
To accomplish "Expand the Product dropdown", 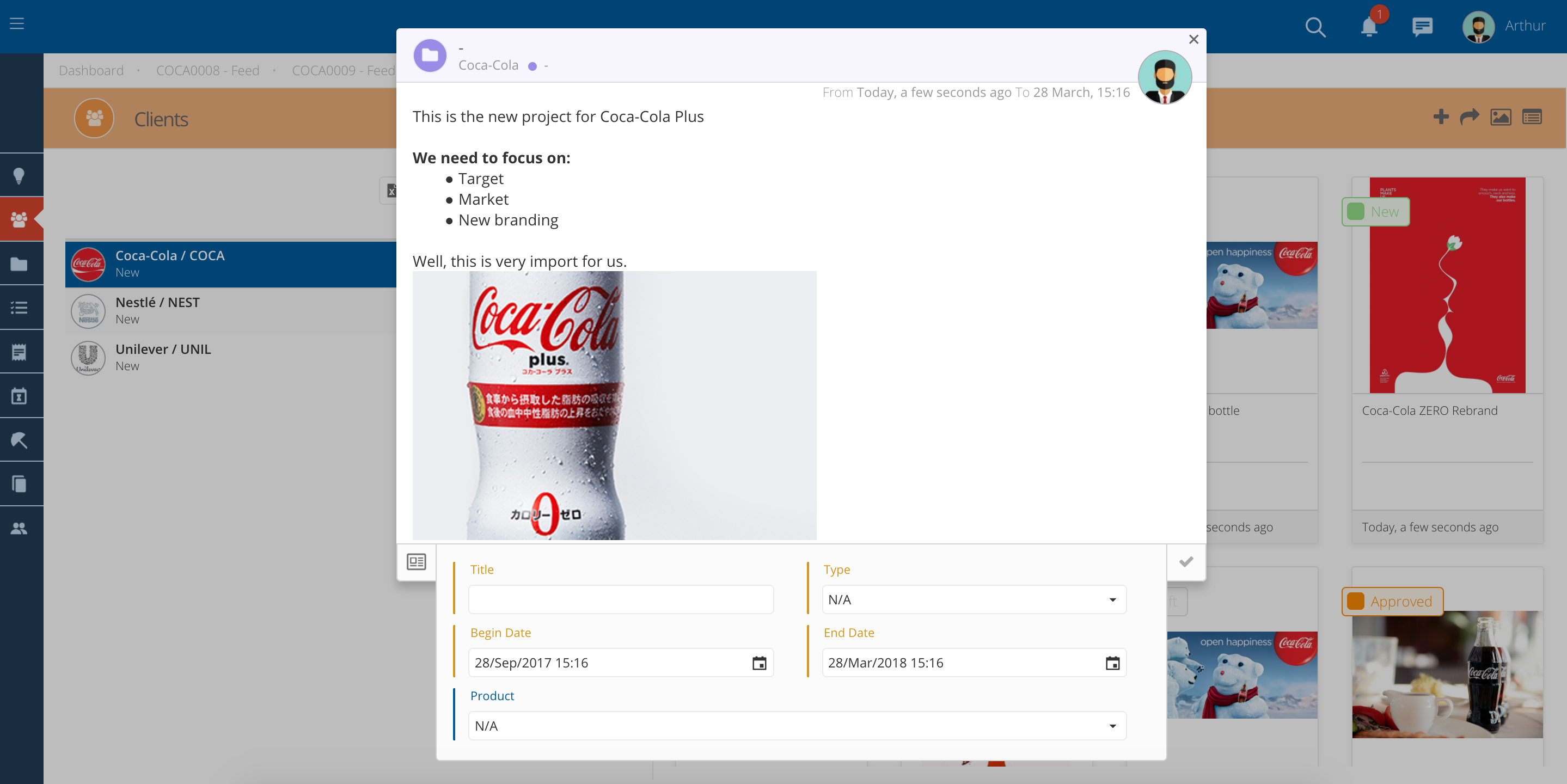I will 1113,726.
